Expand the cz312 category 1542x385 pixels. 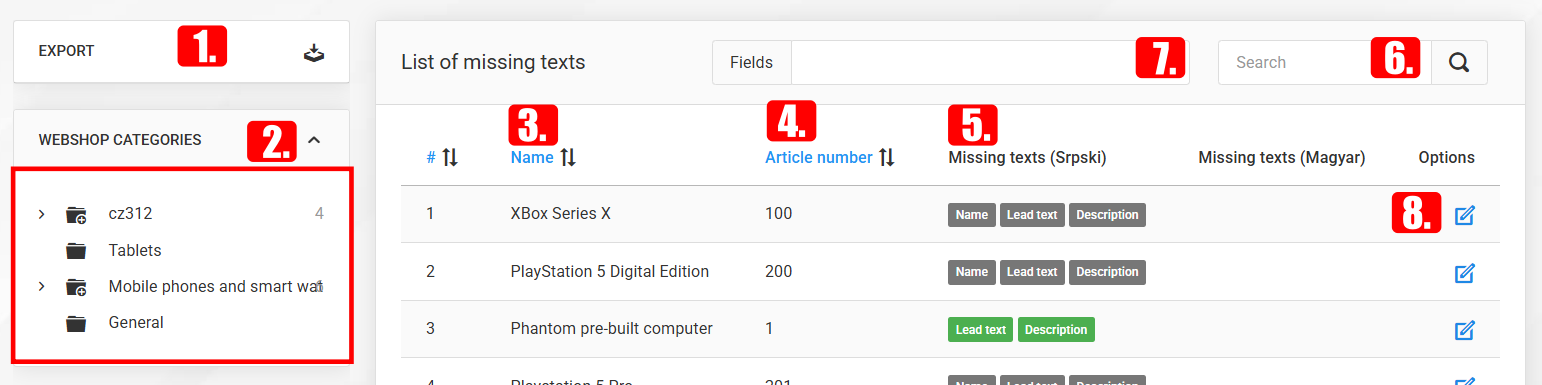(x=41, y=214)
